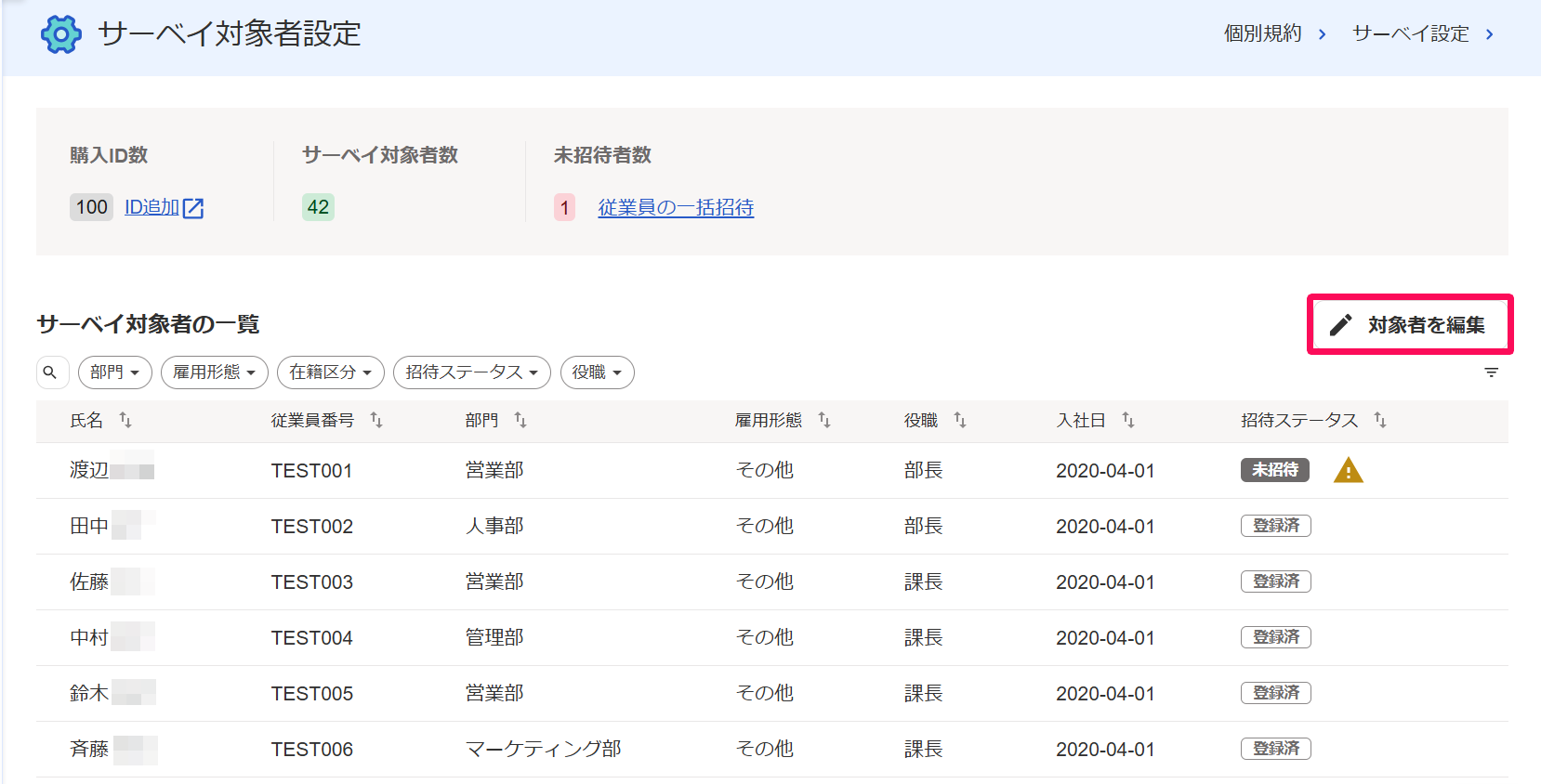1541x784 pixels.
Task: Click その他 in the TEST005 row
Action: (765, 694)
